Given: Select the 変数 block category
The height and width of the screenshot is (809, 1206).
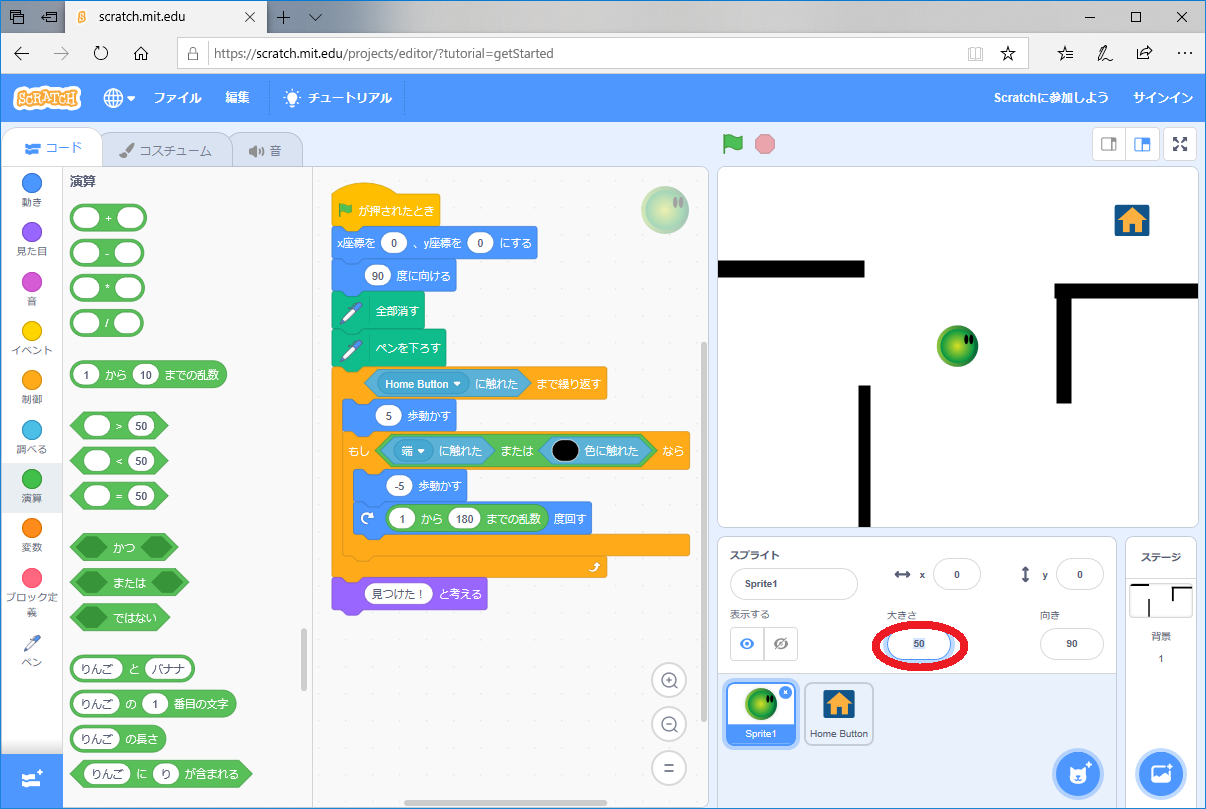Looking at the screenshot, I should [32, 534].
